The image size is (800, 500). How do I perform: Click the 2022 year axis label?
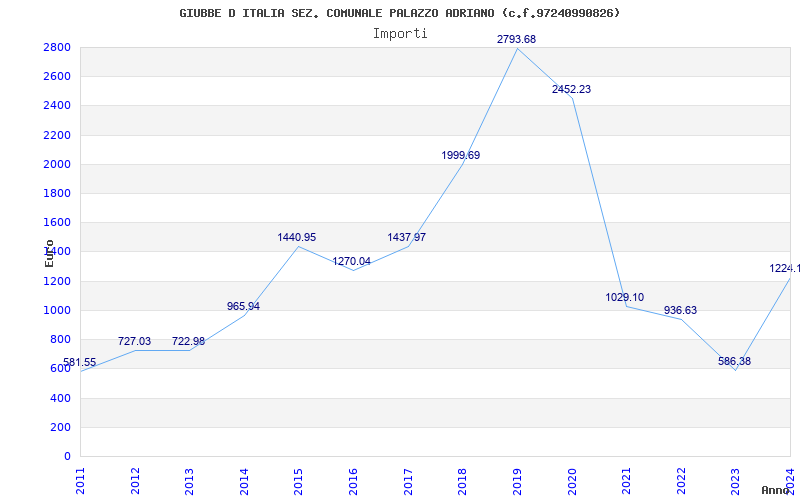tap(681, 481)
